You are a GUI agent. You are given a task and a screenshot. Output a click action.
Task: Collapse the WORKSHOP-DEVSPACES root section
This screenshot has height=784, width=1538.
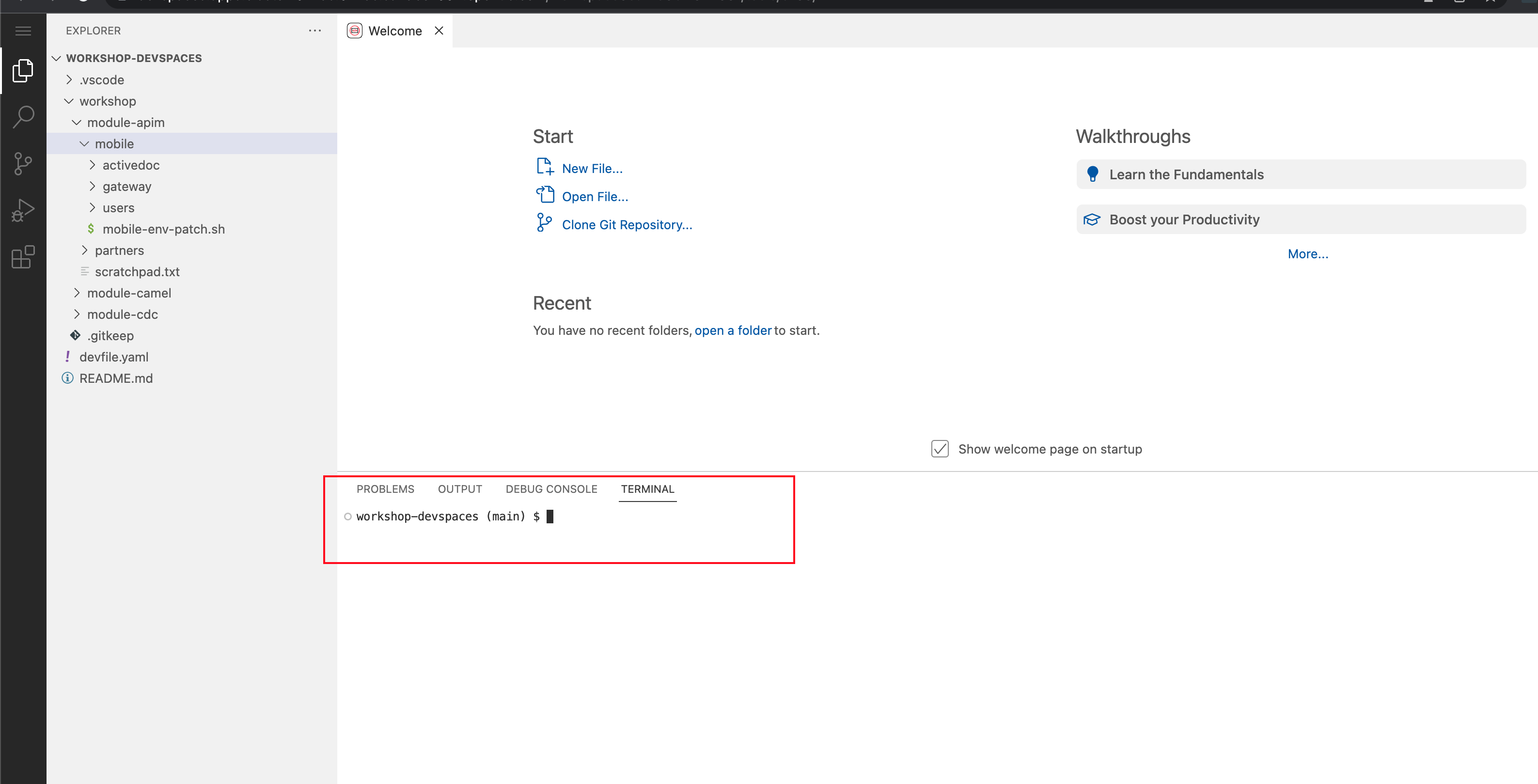coord(57,58)
